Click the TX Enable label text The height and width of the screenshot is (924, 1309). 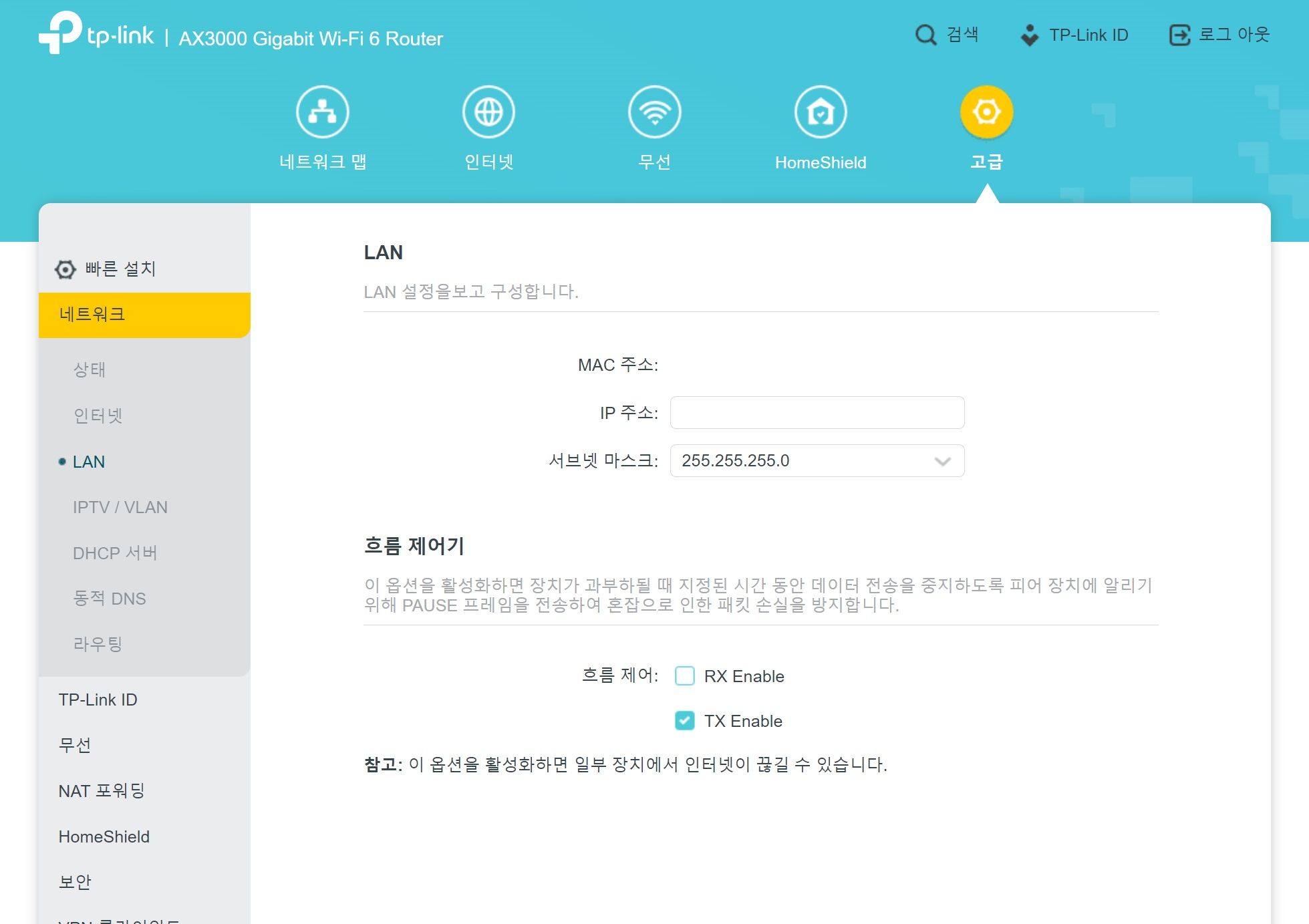(x=743, y=721)
